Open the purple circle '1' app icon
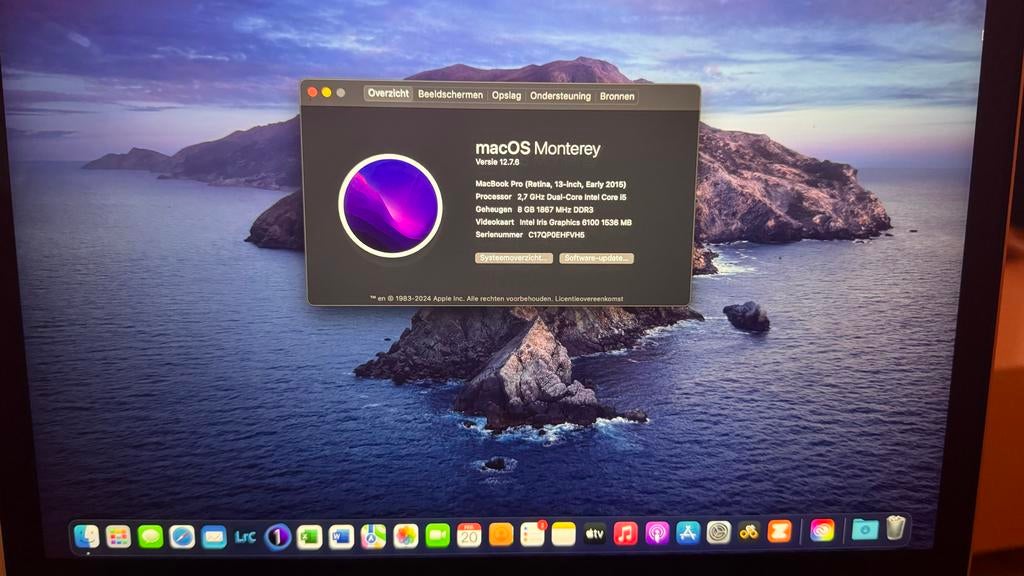The width and height of the screenshot is (1024, 576). coord(278,537)
